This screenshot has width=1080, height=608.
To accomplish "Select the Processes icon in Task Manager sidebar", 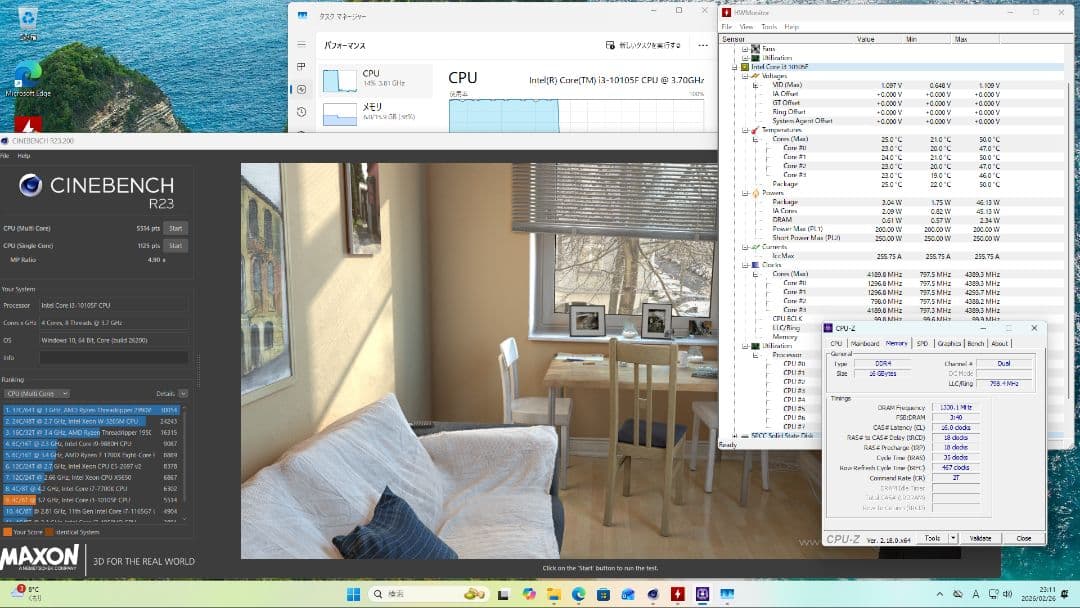I will (x=301, y=67).
